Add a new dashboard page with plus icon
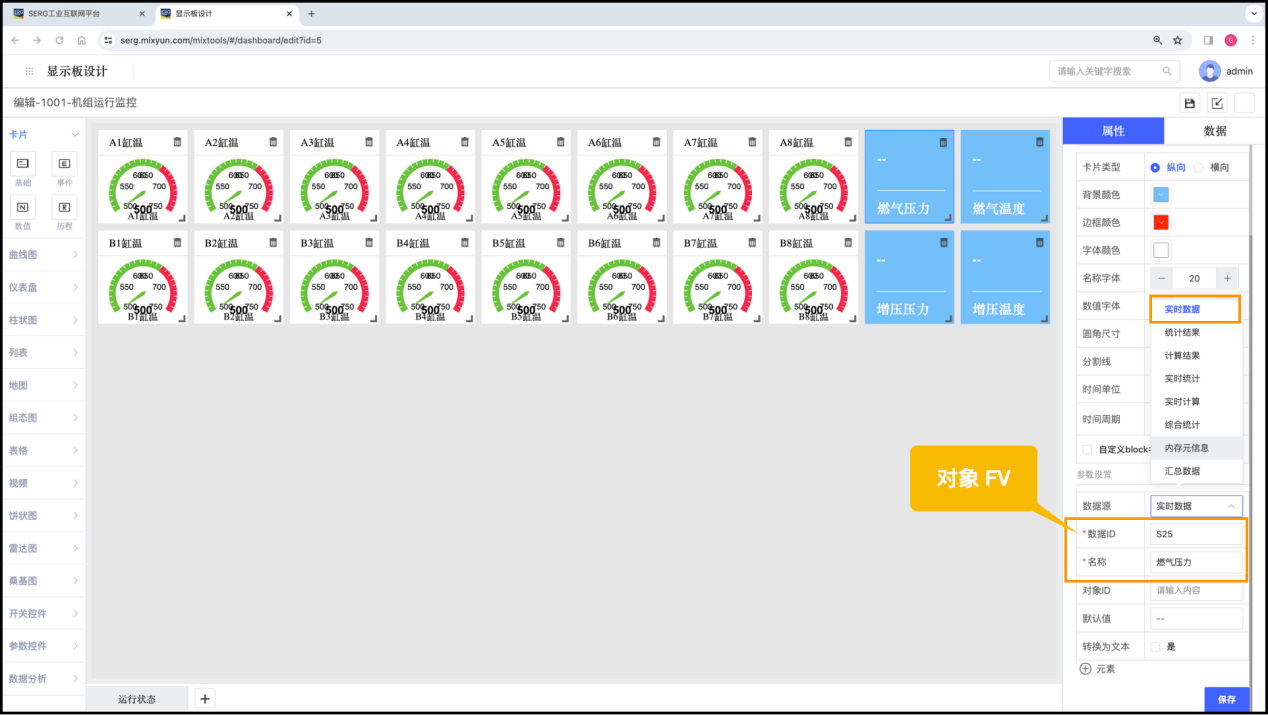1268x715 pixels. 204,699
